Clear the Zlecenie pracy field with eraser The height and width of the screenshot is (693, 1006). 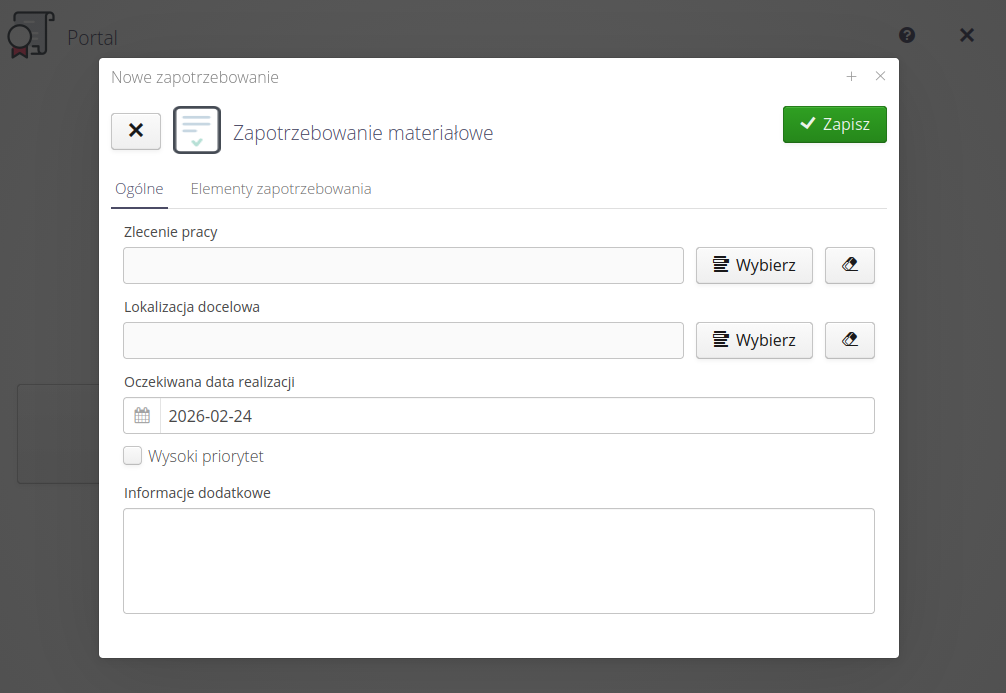tap(850, 265)
